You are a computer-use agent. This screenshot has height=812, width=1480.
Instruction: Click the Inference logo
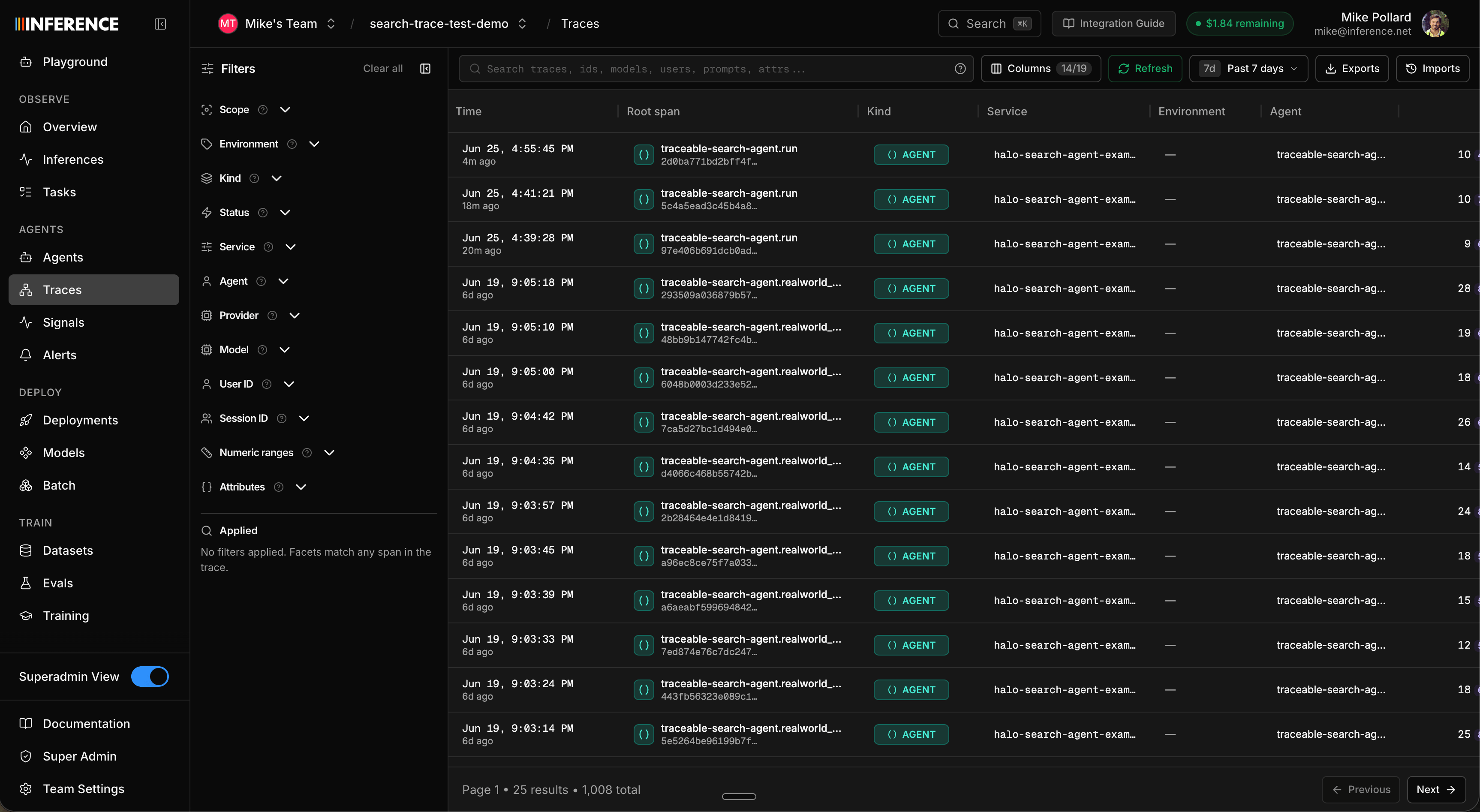(67, 24)
